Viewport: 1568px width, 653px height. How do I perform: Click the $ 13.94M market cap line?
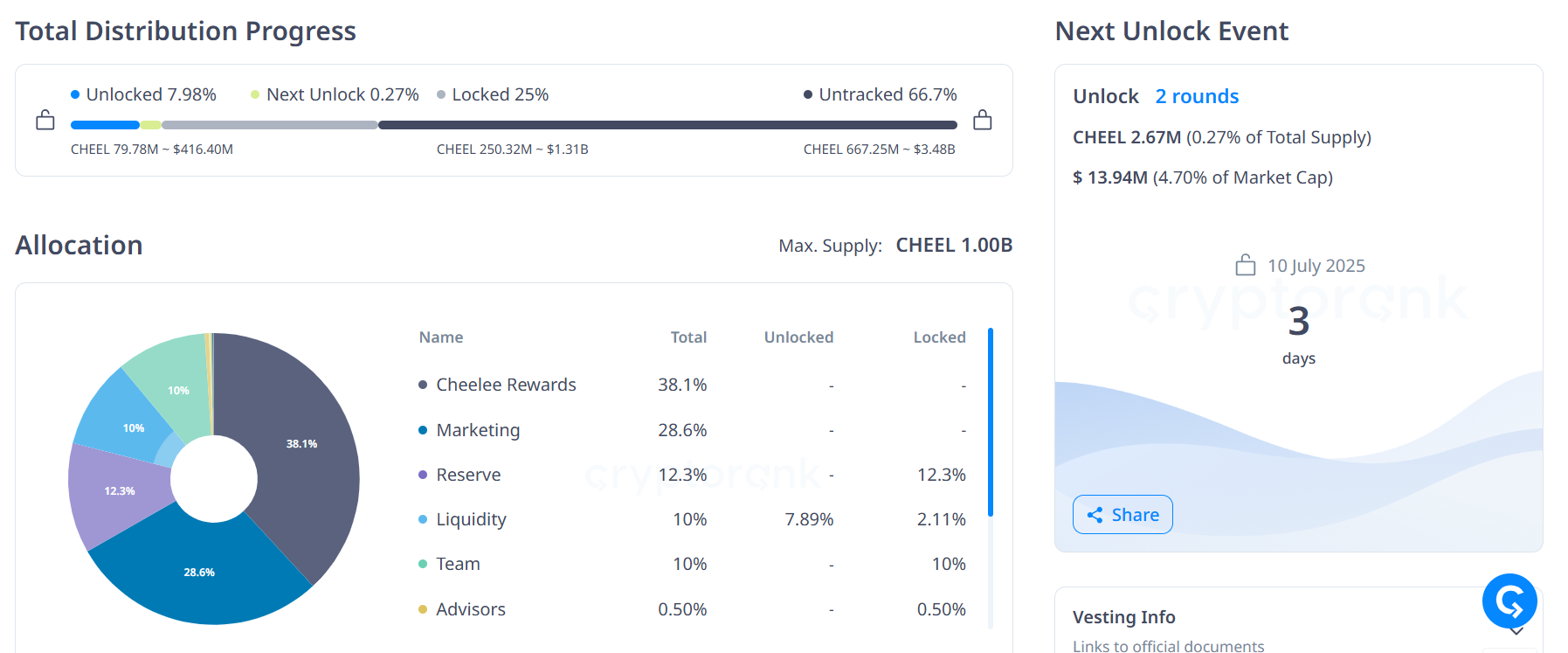(x=1203, y=177)
